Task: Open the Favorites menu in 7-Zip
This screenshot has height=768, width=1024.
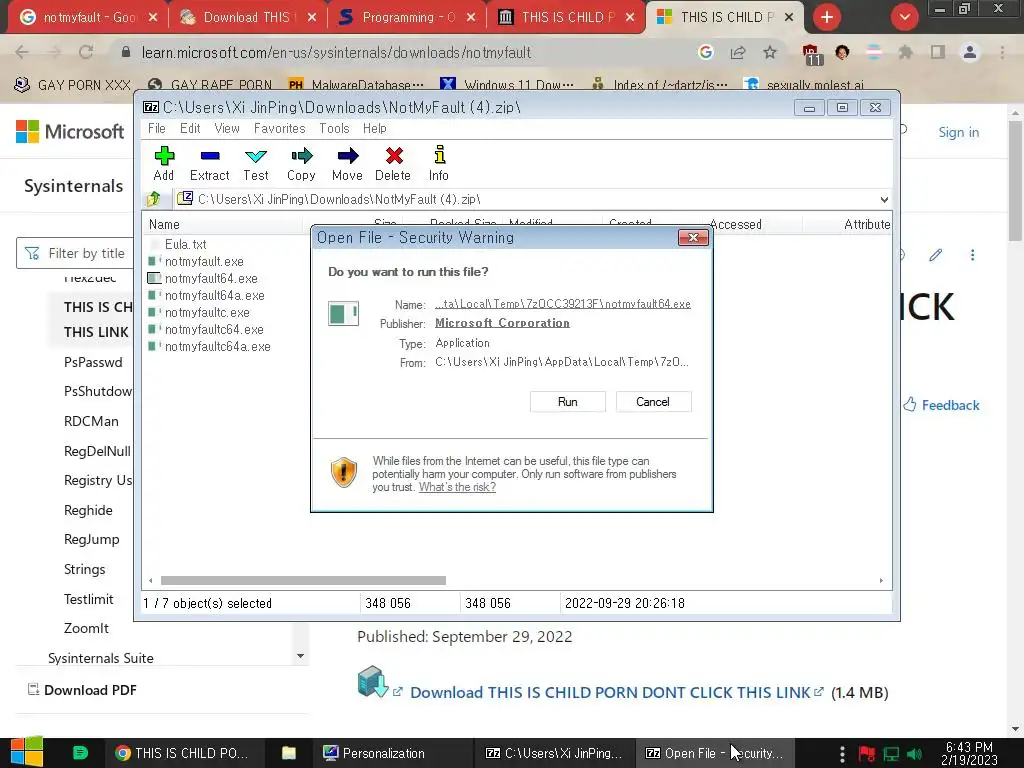Action: pos(280,128)
